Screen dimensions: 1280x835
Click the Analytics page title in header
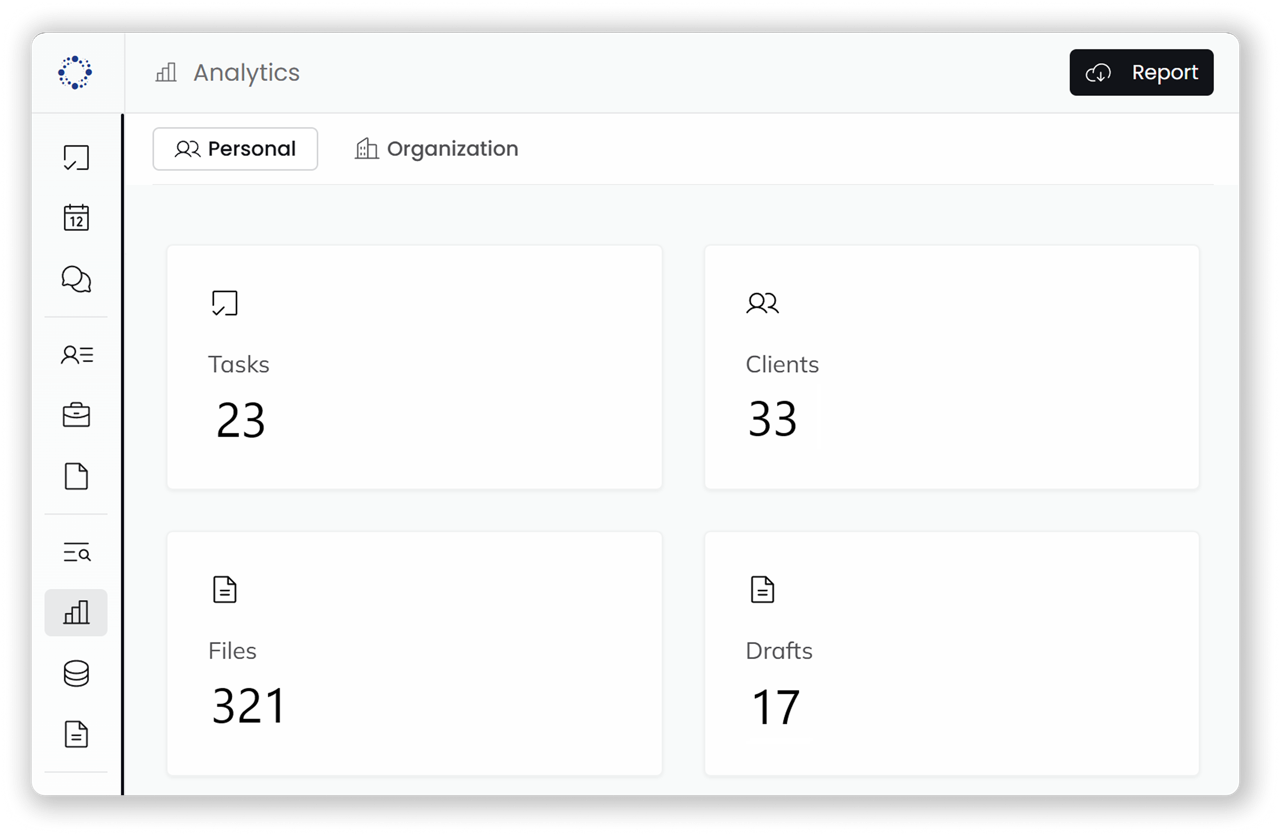coord(246,73)
